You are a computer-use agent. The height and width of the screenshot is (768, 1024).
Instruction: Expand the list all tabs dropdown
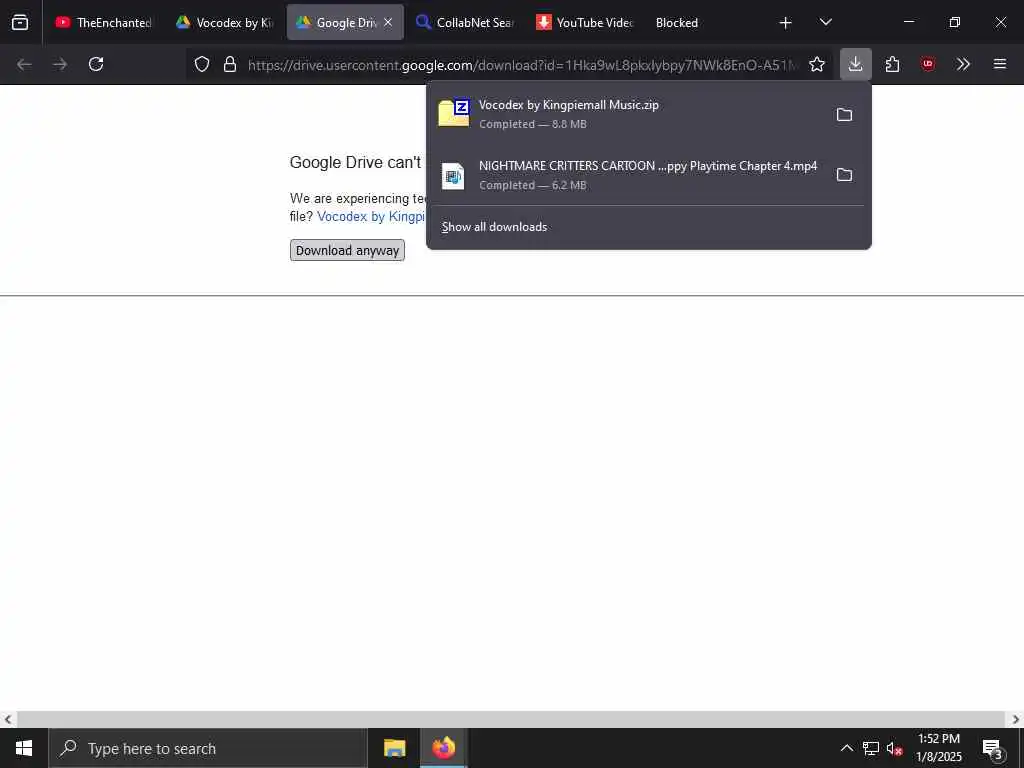click(x=825, y=22)
